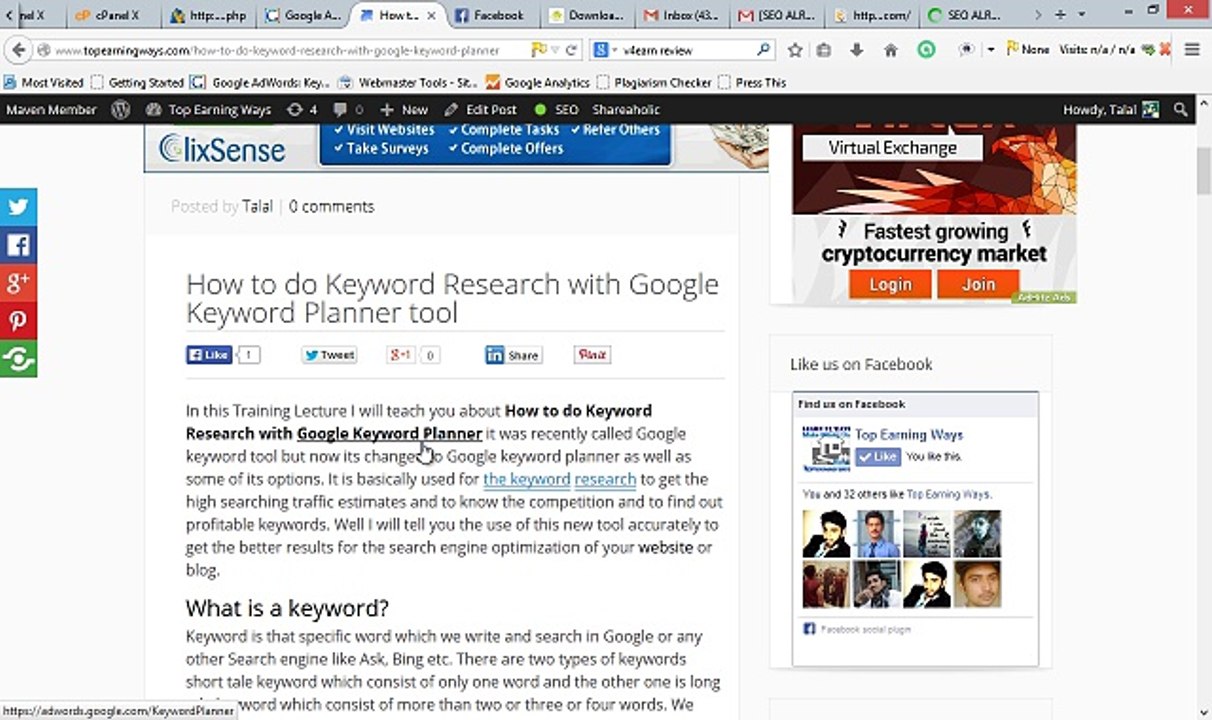Open the bookmarks list icon

coord(824,50)
